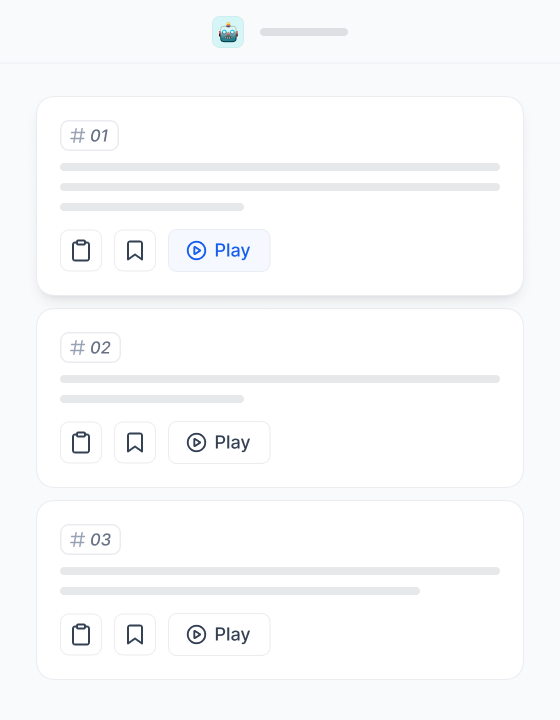Image resolution: width=560 pixels, height=720 pixels.
Task: Play card #01 audio
Action: (x=219, y=251)
